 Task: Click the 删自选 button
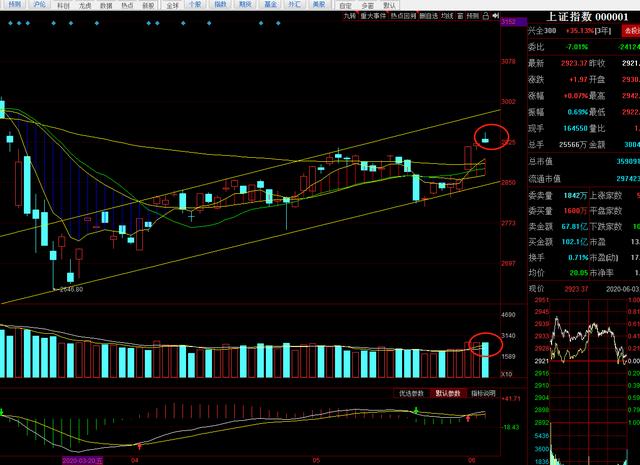coord(429,16)
